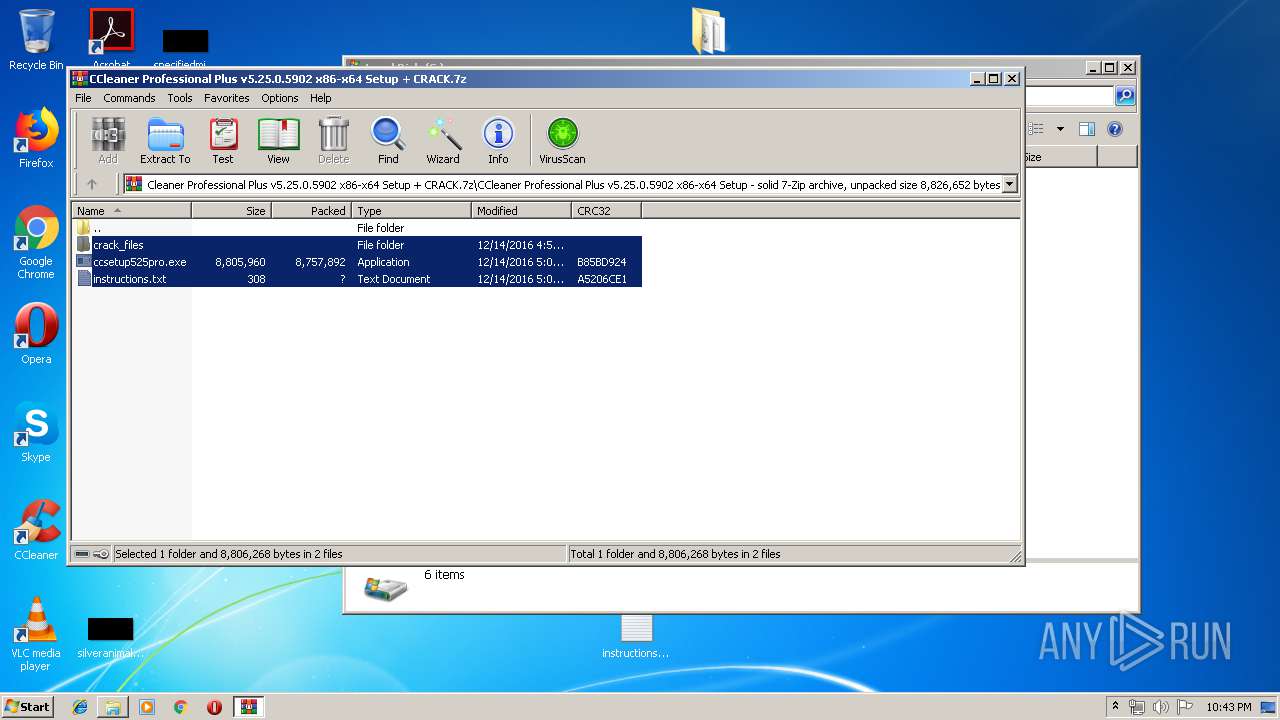Sort by Type column header
Screen dimensions: 1280x720
(411, 211)
